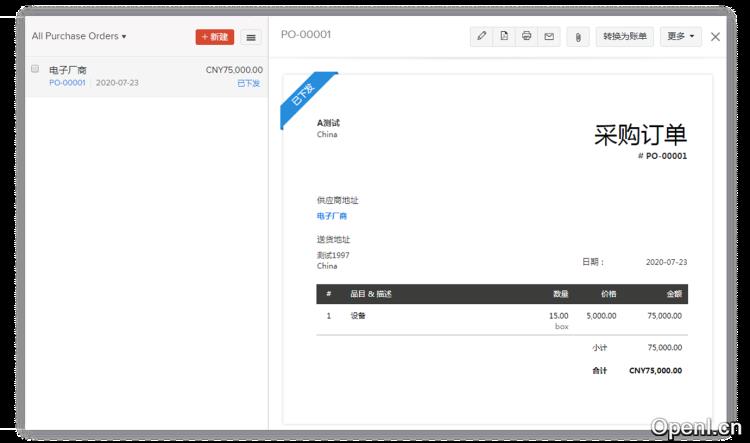Viewport: 750px width, 443px height.
Task: Click the 供应商地址 label
Action: click(x=337, y=200)
